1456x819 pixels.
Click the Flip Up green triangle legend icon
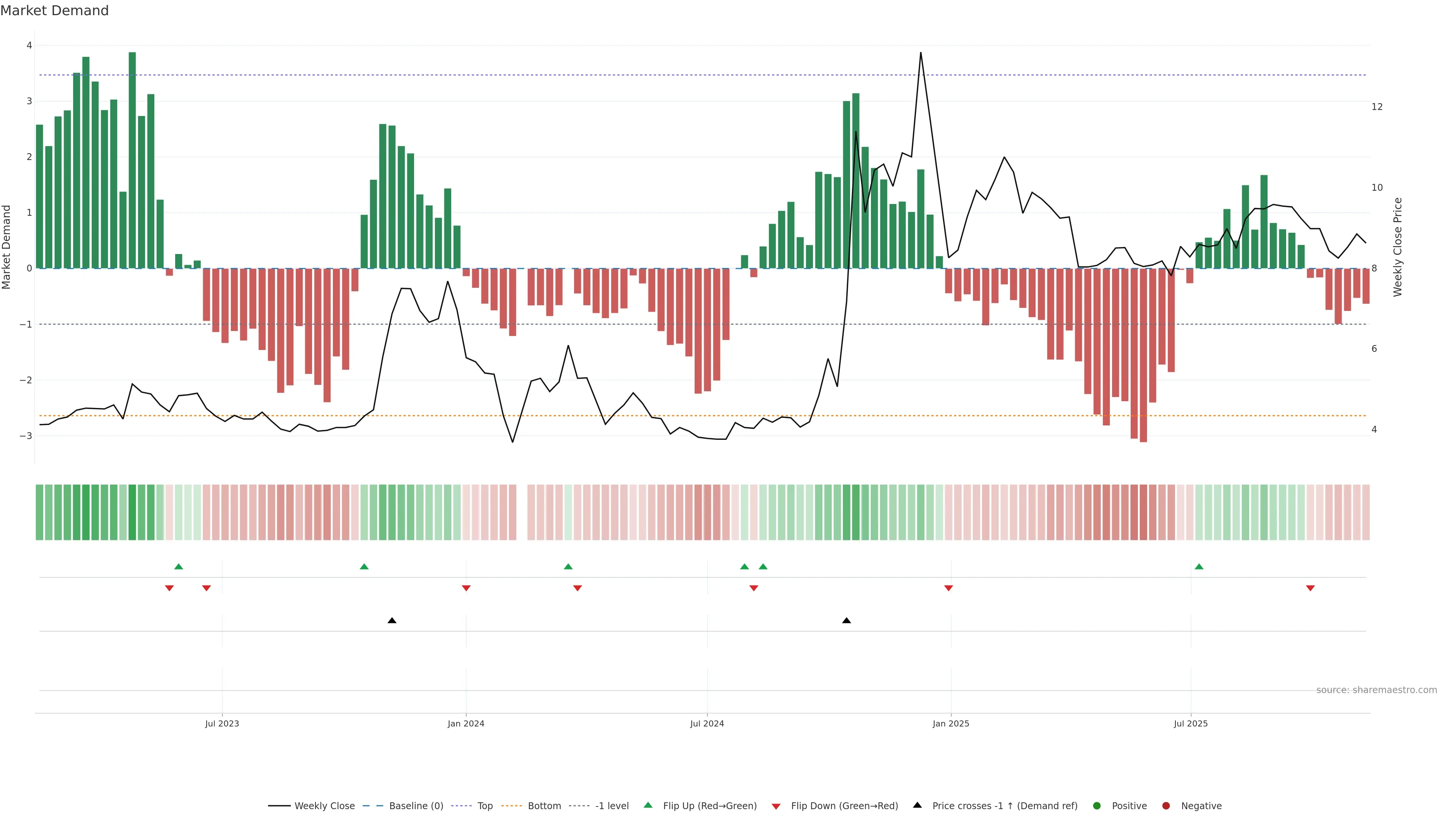tap(648, 805)
